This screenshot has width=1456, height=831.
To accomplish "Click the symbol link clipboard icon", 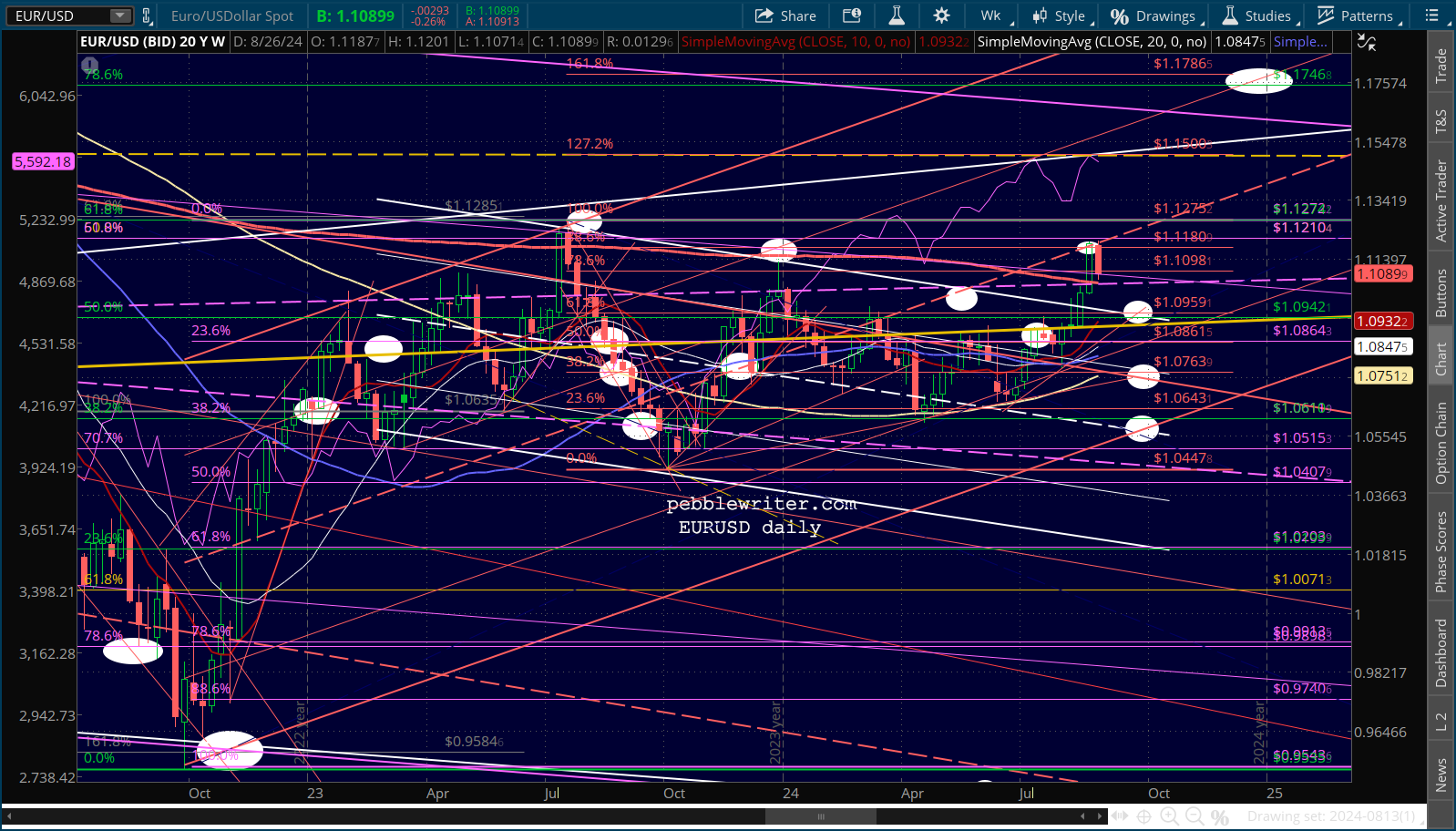I will coord(146,15).
